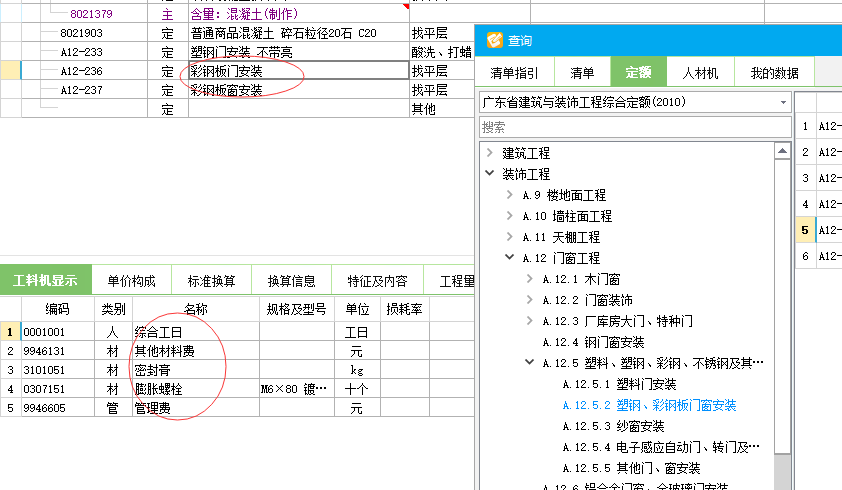
Task: Select row code A12-237
Action: click(82, 90)
